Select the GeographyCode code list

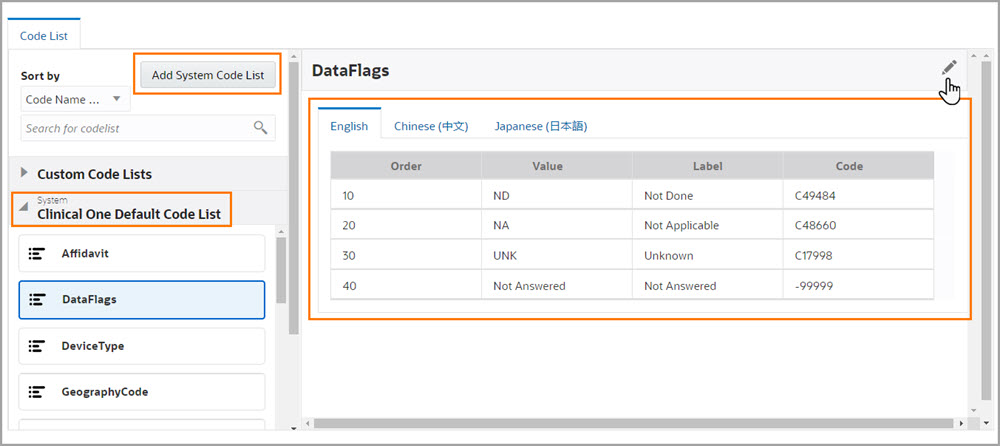141,392
